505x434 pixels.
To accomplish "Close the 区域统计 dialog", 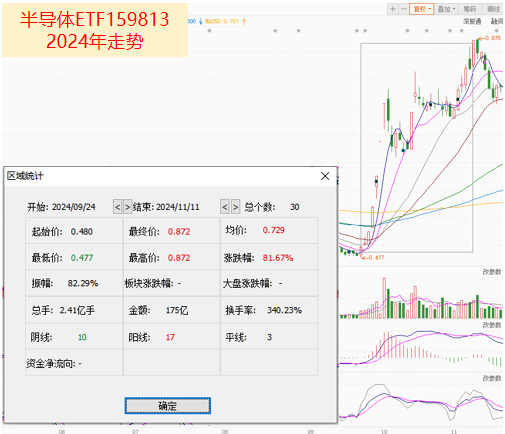I will tap(325, 176).
